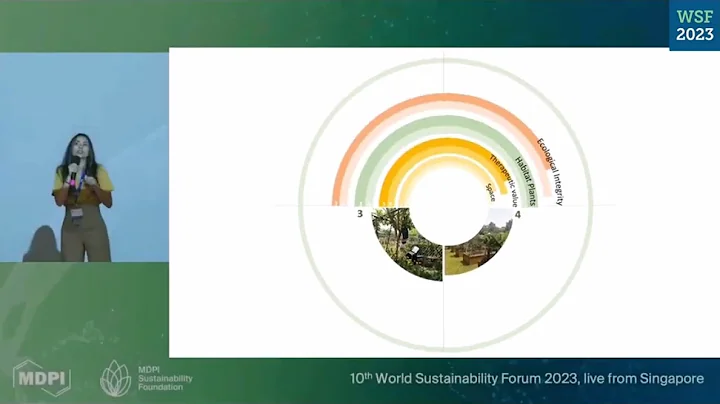Click the number 4 beside the garden photo
Image resolution: width=720 pixels, height=404 pixels.
click(518, 214)
